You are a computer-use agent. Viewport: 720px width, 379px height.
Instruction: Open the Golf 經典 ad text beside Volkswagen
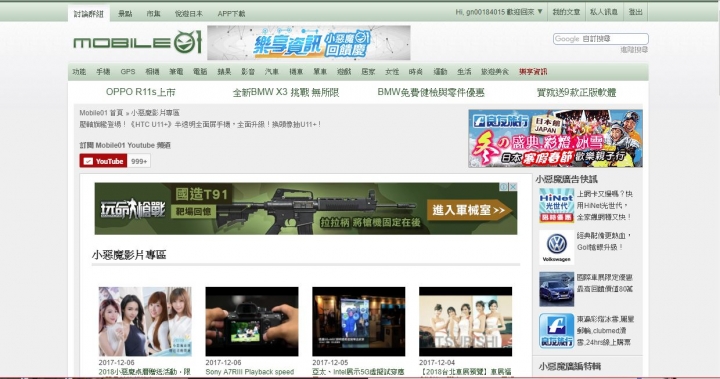pos(604,241)
